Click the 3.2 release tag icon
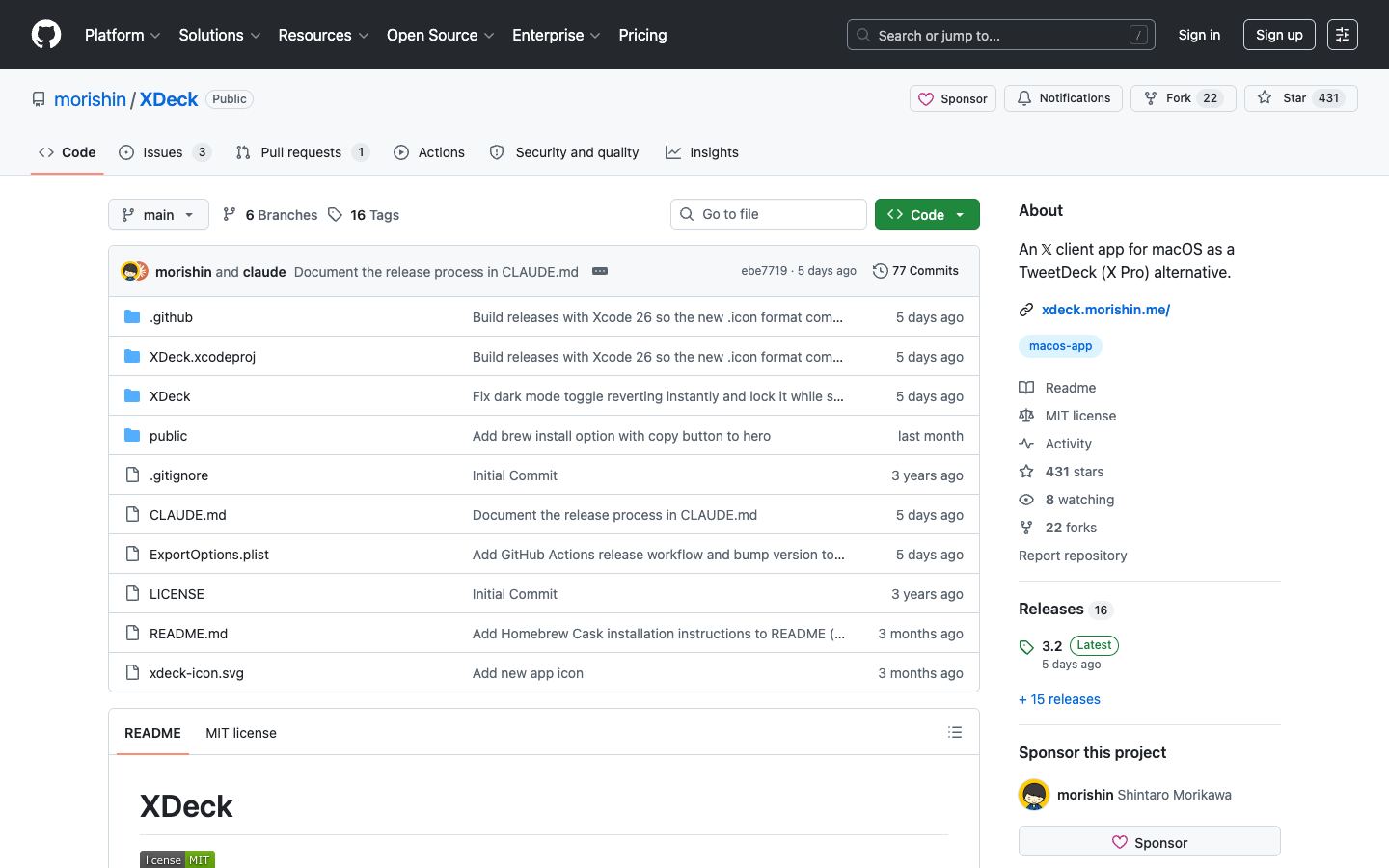 point(1026,647)
